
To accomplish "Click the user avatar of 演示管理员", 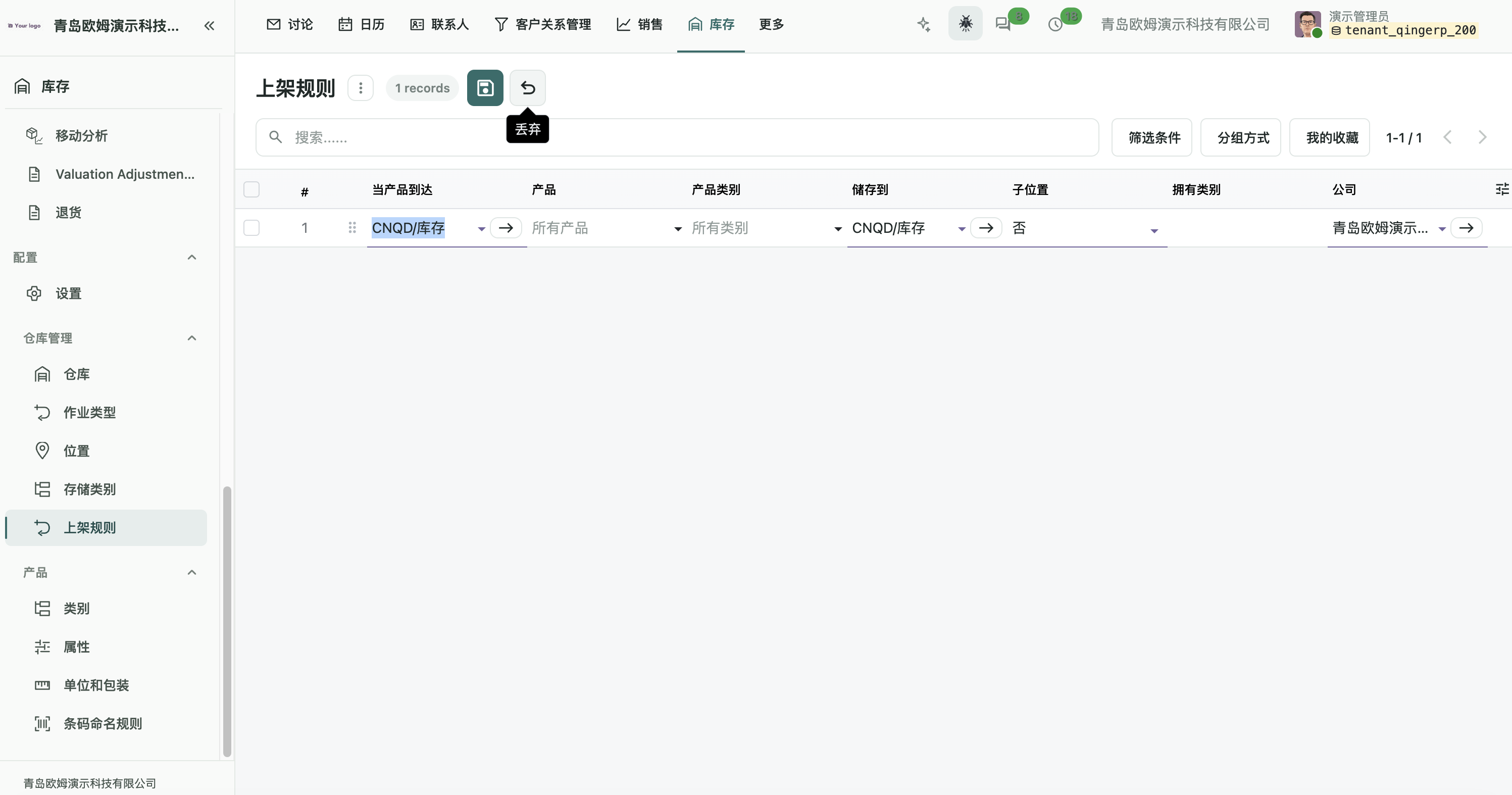I will coord(1308,24).
